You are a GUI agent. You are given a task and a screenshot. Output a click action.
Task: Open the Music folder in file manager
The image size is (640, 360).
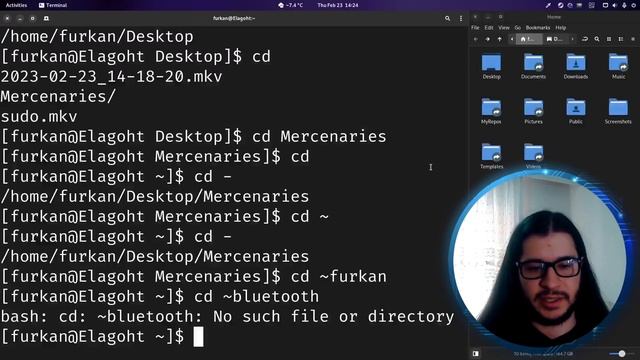618,66
